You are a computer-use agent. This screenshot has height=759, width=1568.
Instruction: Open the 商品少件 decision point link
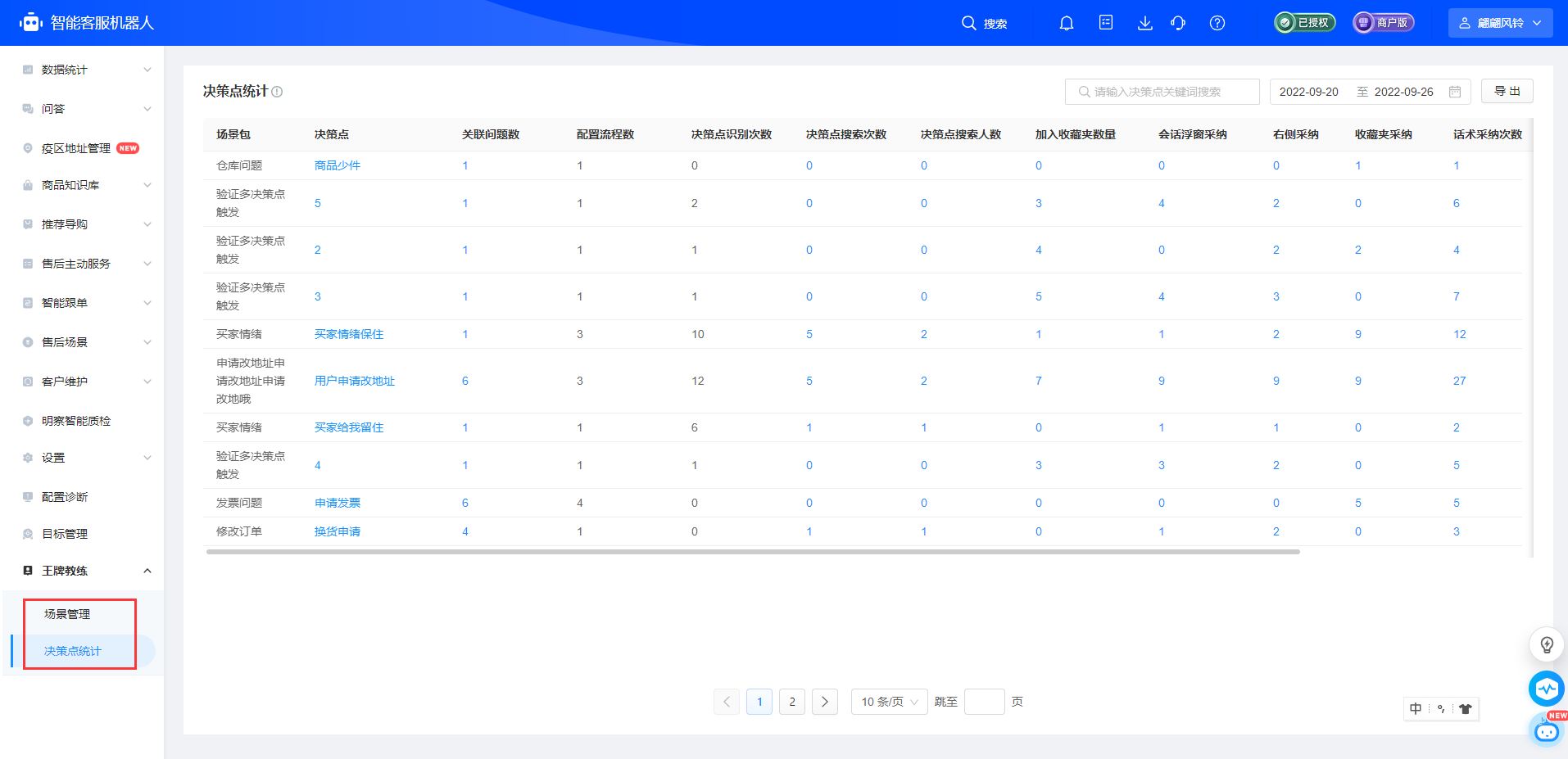click(x=338, y=165)
